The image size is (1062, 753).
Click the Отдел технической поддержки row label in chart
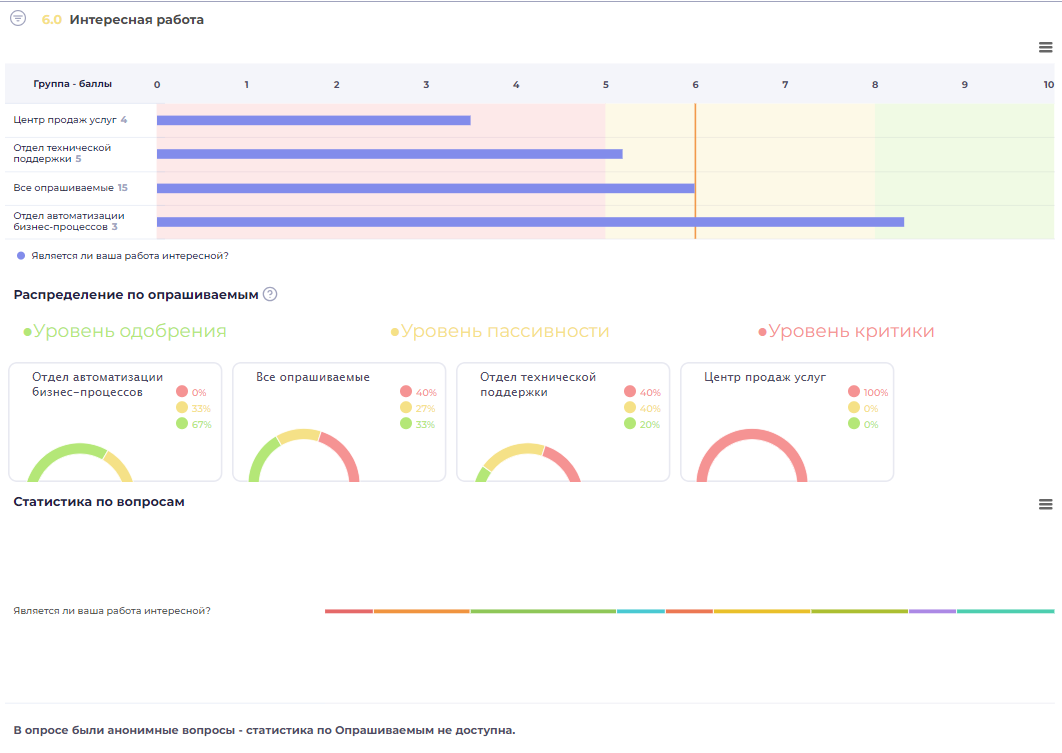pyautogui.click(x=61, y=153)
